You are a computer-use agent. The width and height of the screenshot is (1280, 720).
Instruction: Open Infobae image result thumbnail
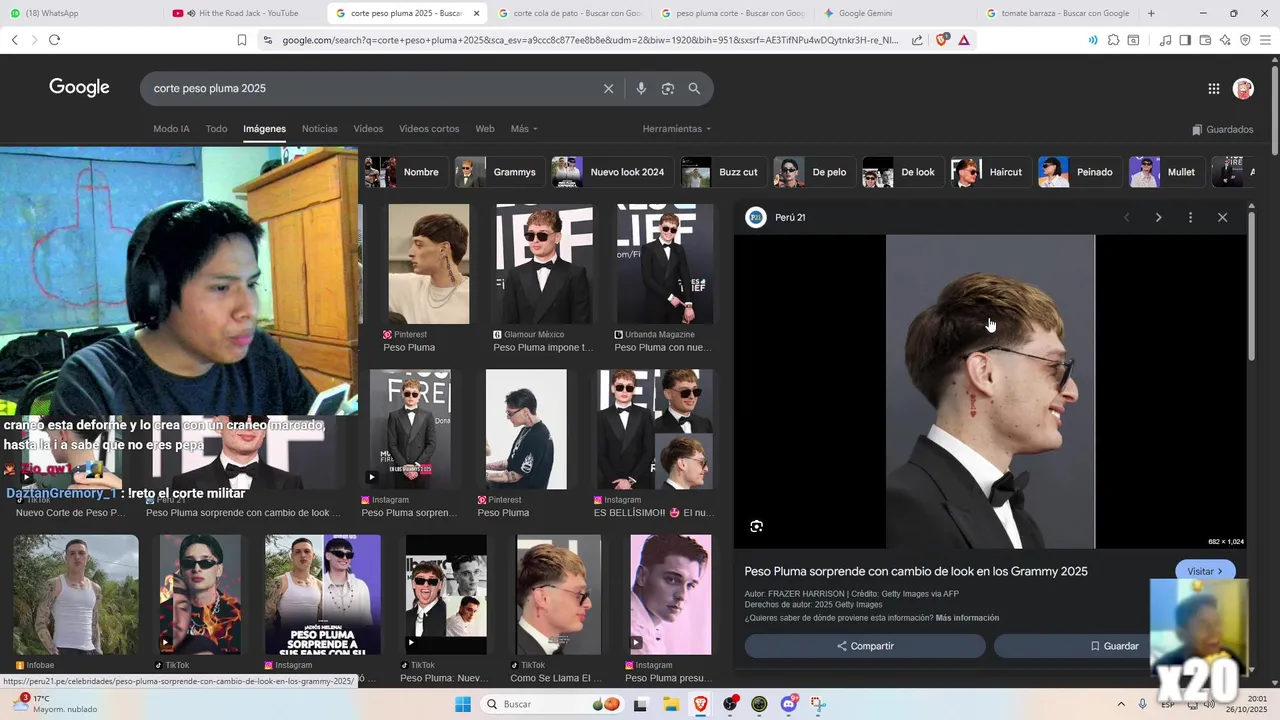coord(76,594)
